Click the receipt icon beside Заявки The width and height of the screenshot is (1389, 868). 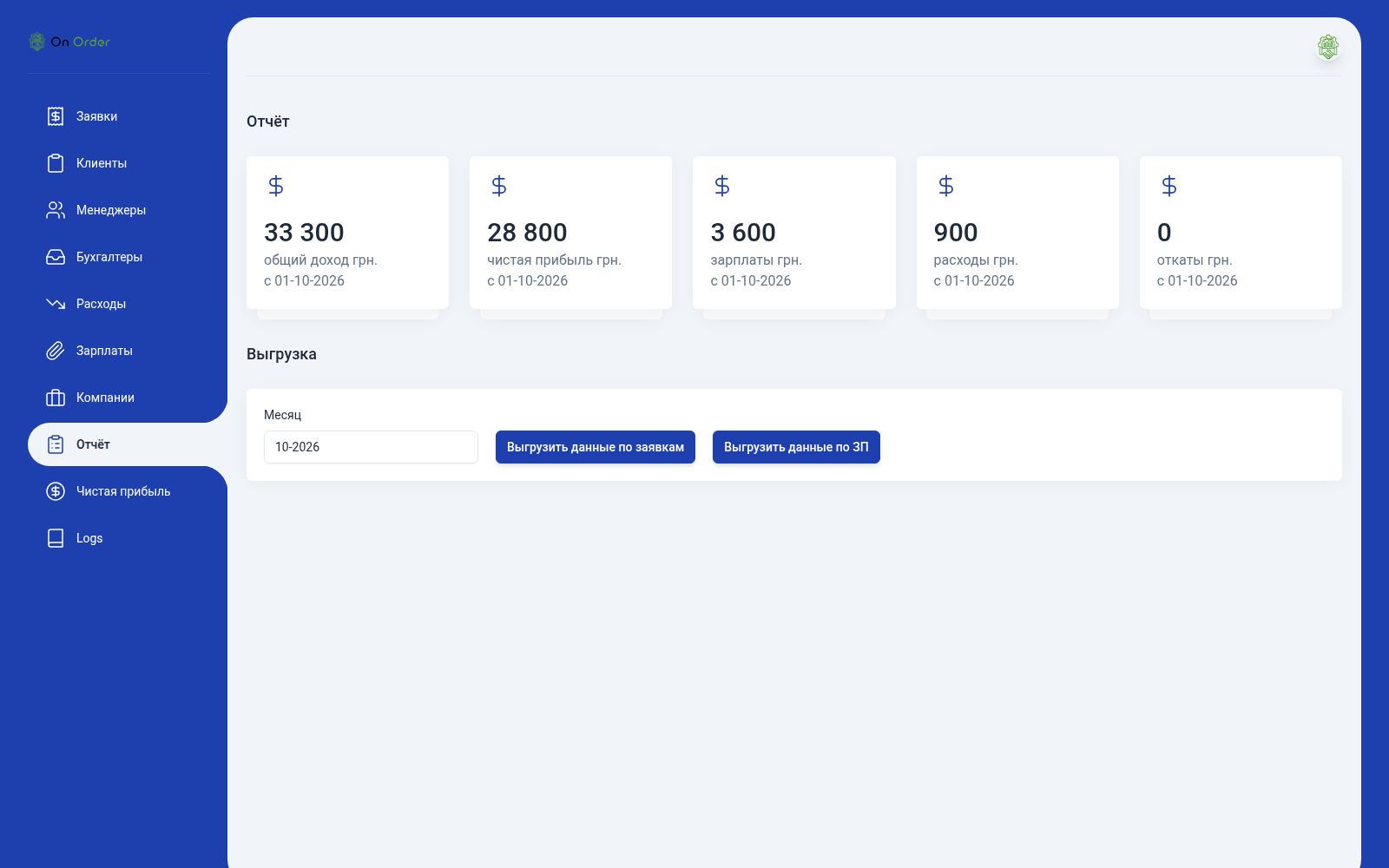(x=56, y=116)
